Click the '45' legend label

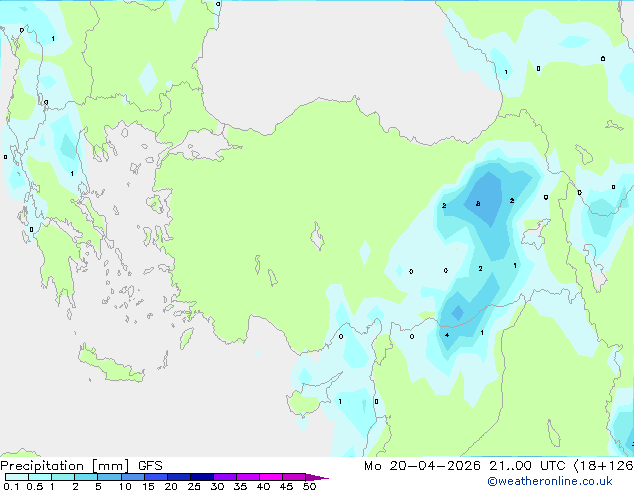[286, 486]
